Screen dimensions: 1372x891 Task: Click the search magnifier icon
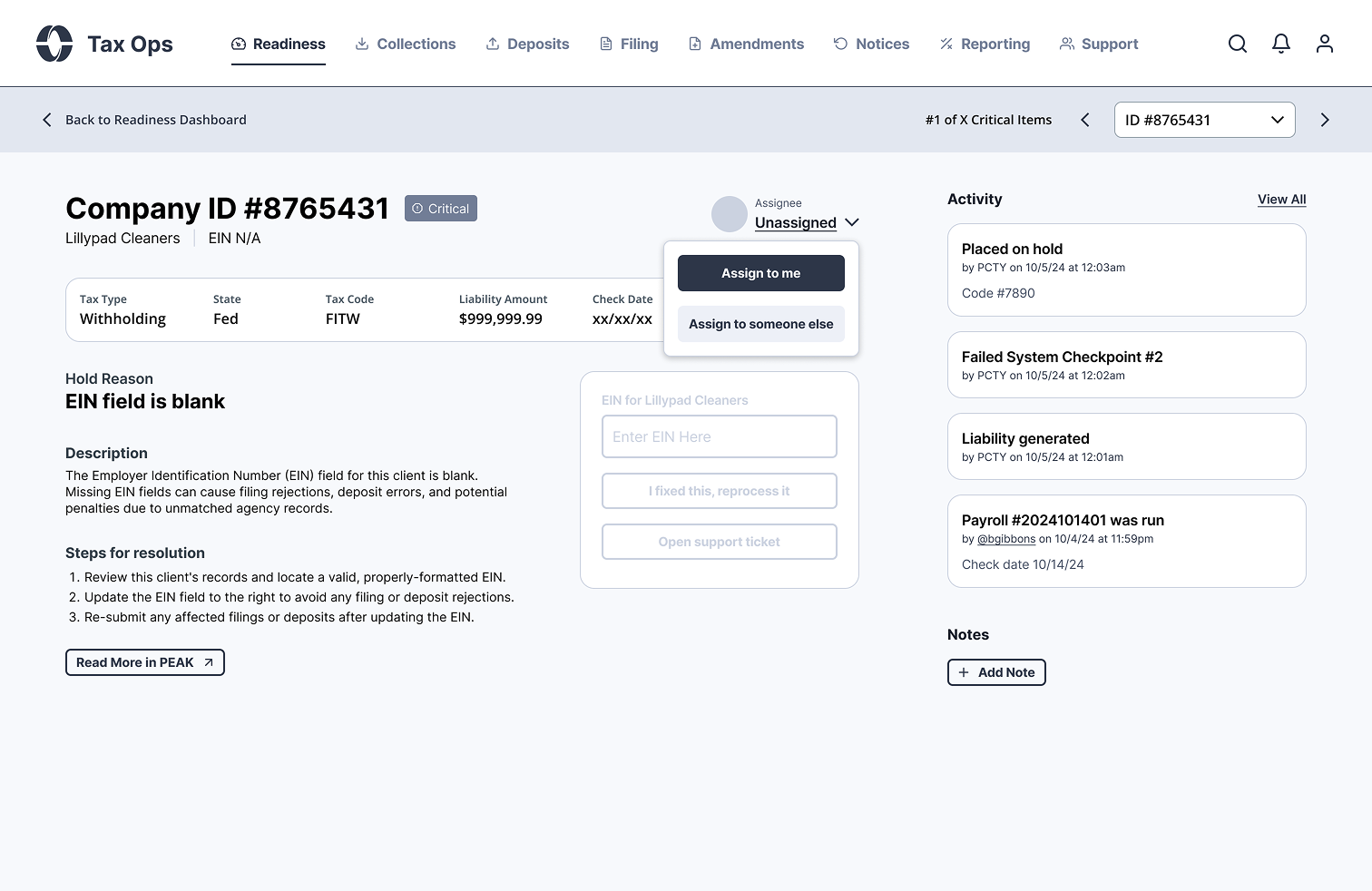click(x=1237, y=44)
